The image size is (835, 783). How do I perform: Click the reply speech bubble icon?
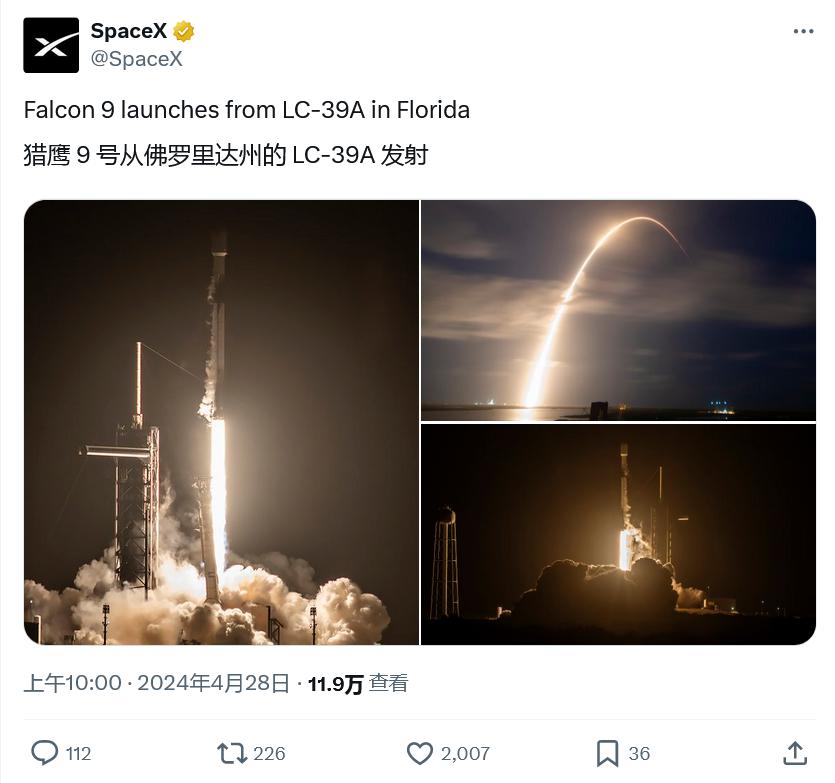pyautogui.click(x=45, y=753)
